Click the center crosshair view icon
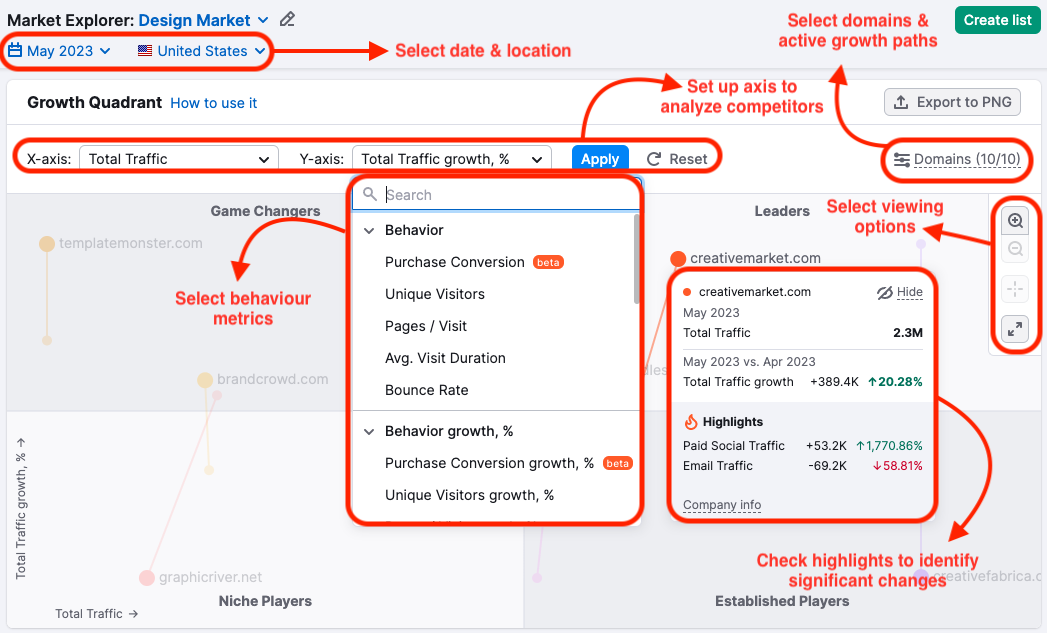This screenshot has width=1047, height=633. pyautogui.click(x=1015, y=290)
